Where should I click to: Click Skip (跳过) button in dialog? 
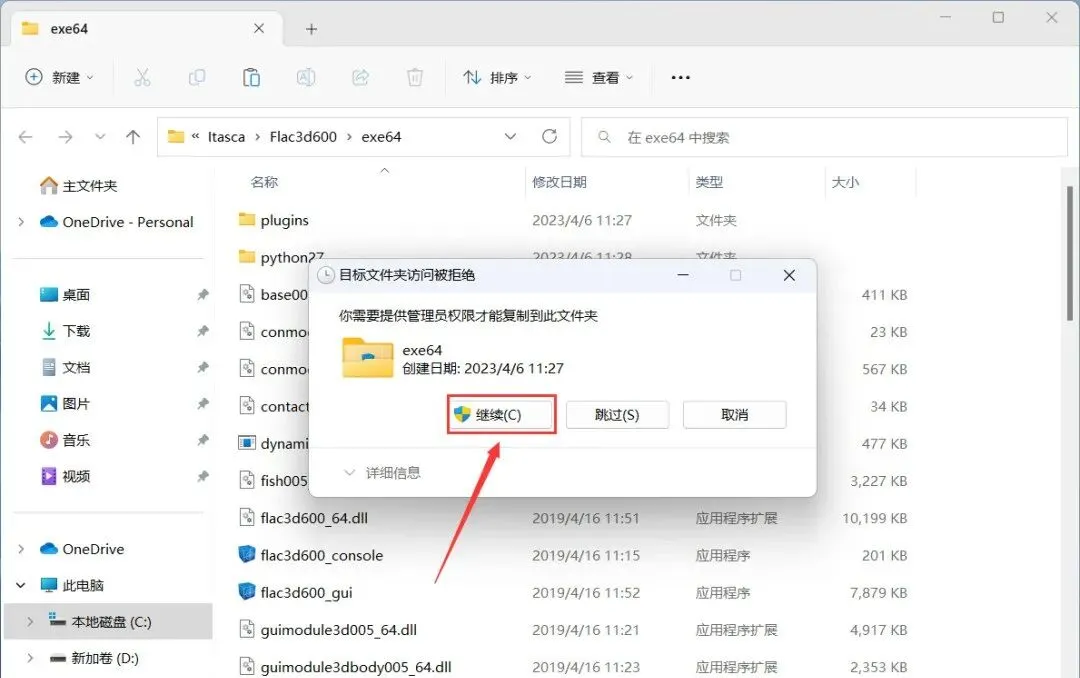pos(617,415)
